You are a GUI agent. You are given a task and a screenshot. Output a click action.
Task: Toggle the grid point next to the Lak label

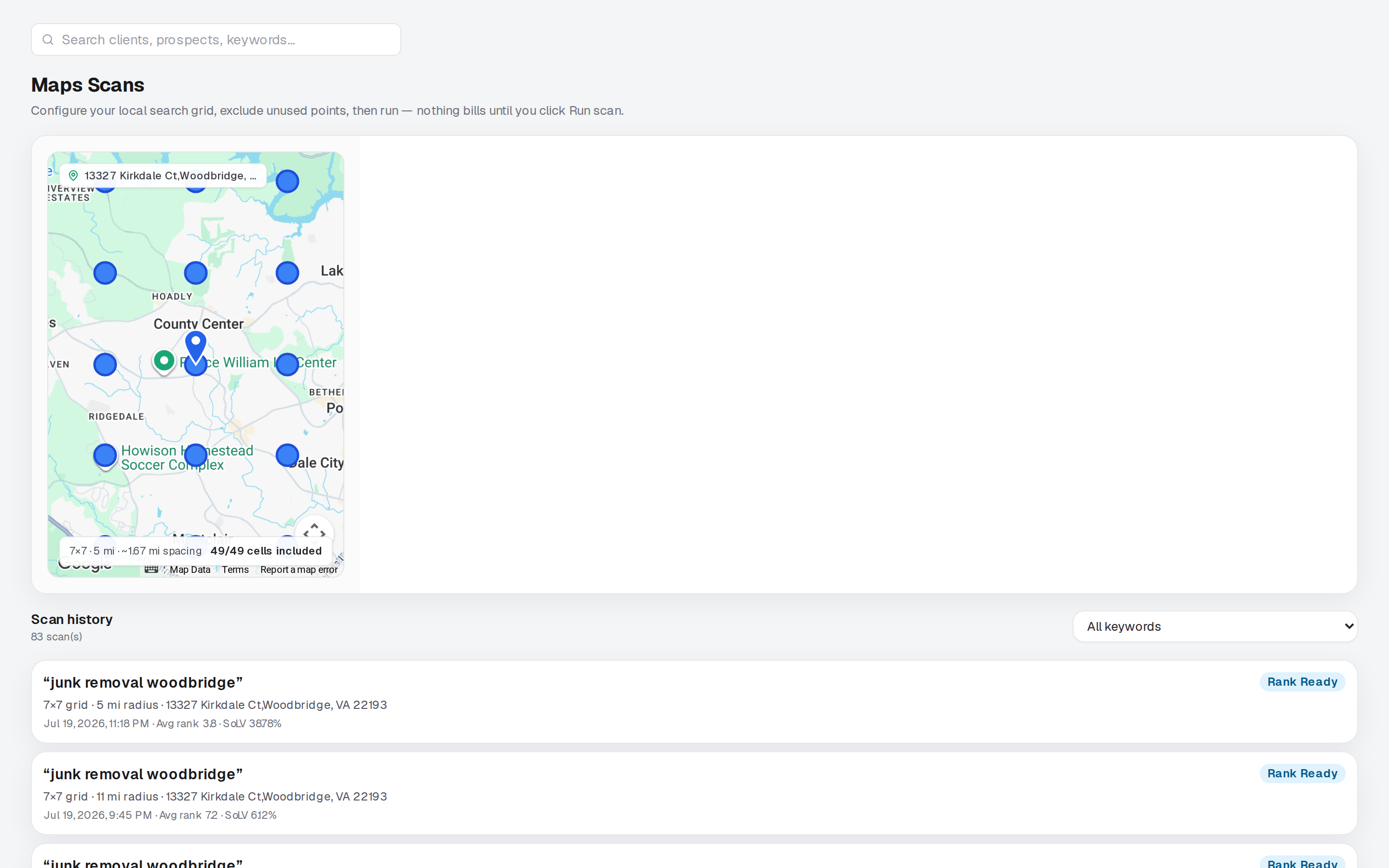287,272
